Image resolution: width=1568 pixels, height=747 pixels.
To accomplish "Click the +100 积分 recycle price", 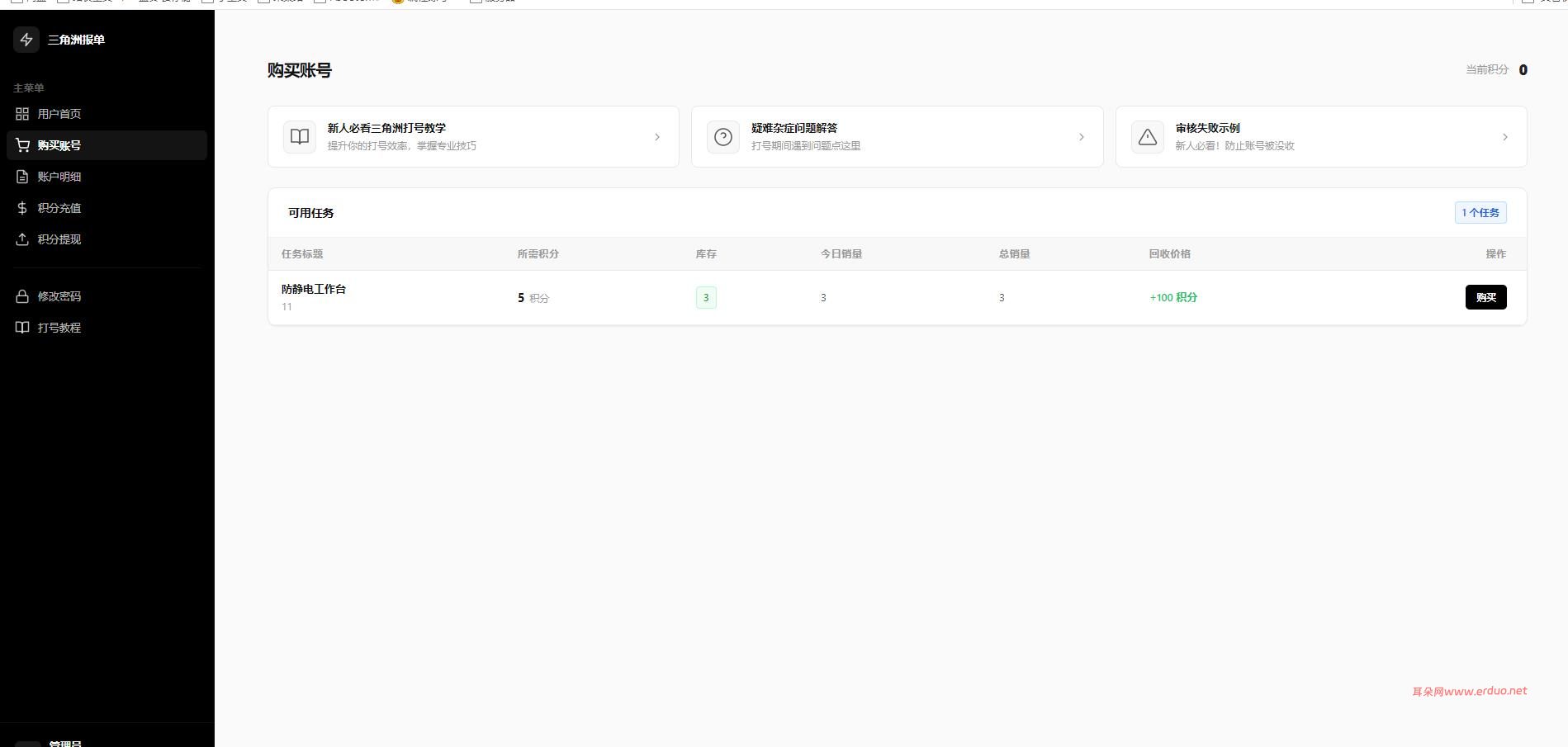I will [1173, 297].
